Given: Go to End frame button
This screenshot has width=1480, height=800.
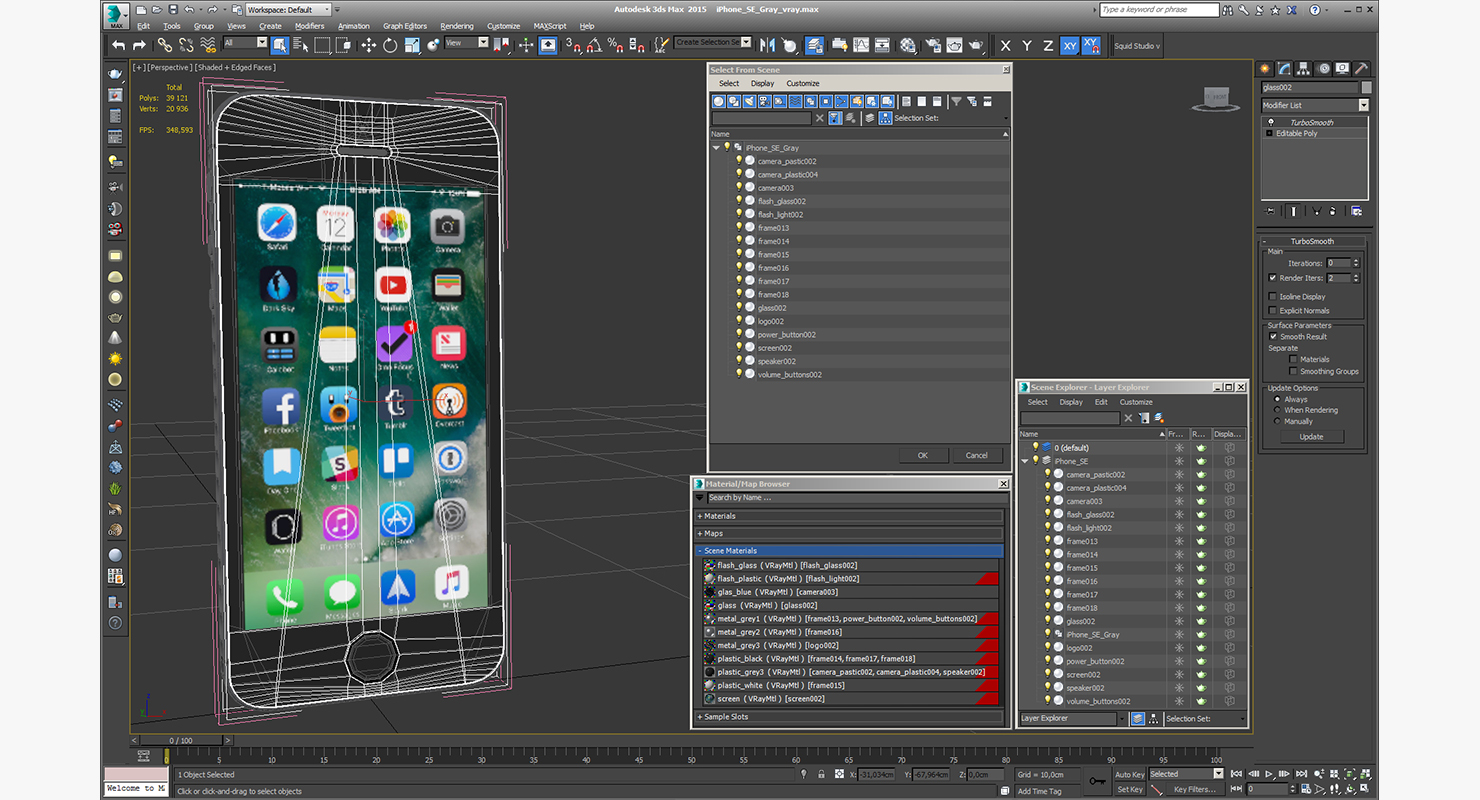Looking at the screenshot, I should tap(1303, 774).
